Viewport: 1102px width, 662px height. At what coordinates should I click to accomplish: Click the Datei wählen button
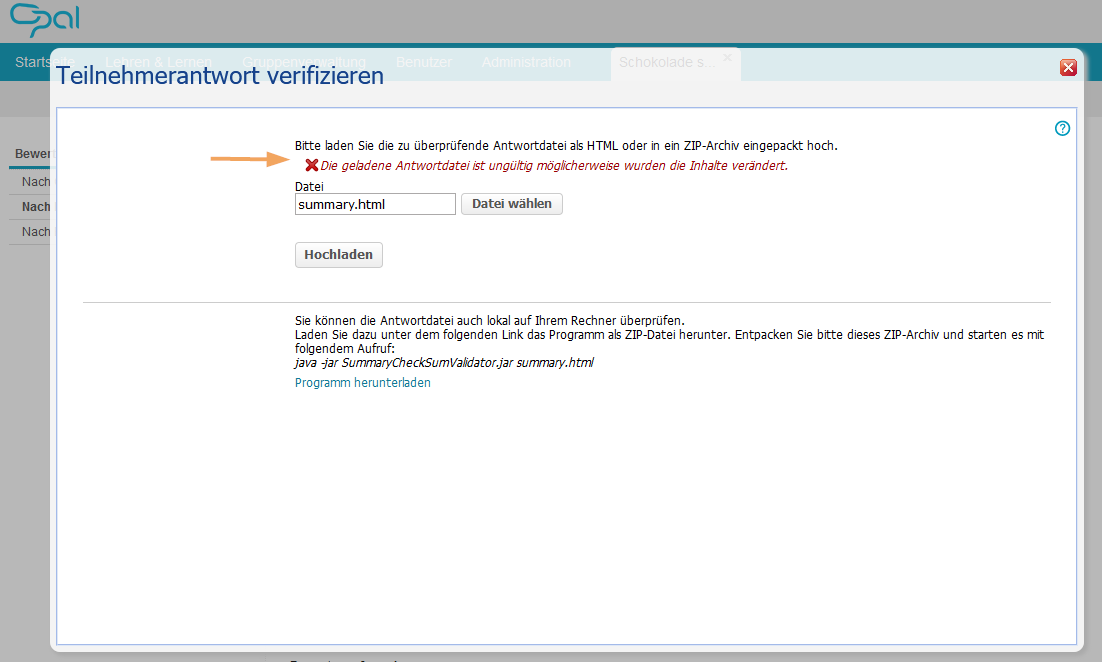tap(512, 204)
